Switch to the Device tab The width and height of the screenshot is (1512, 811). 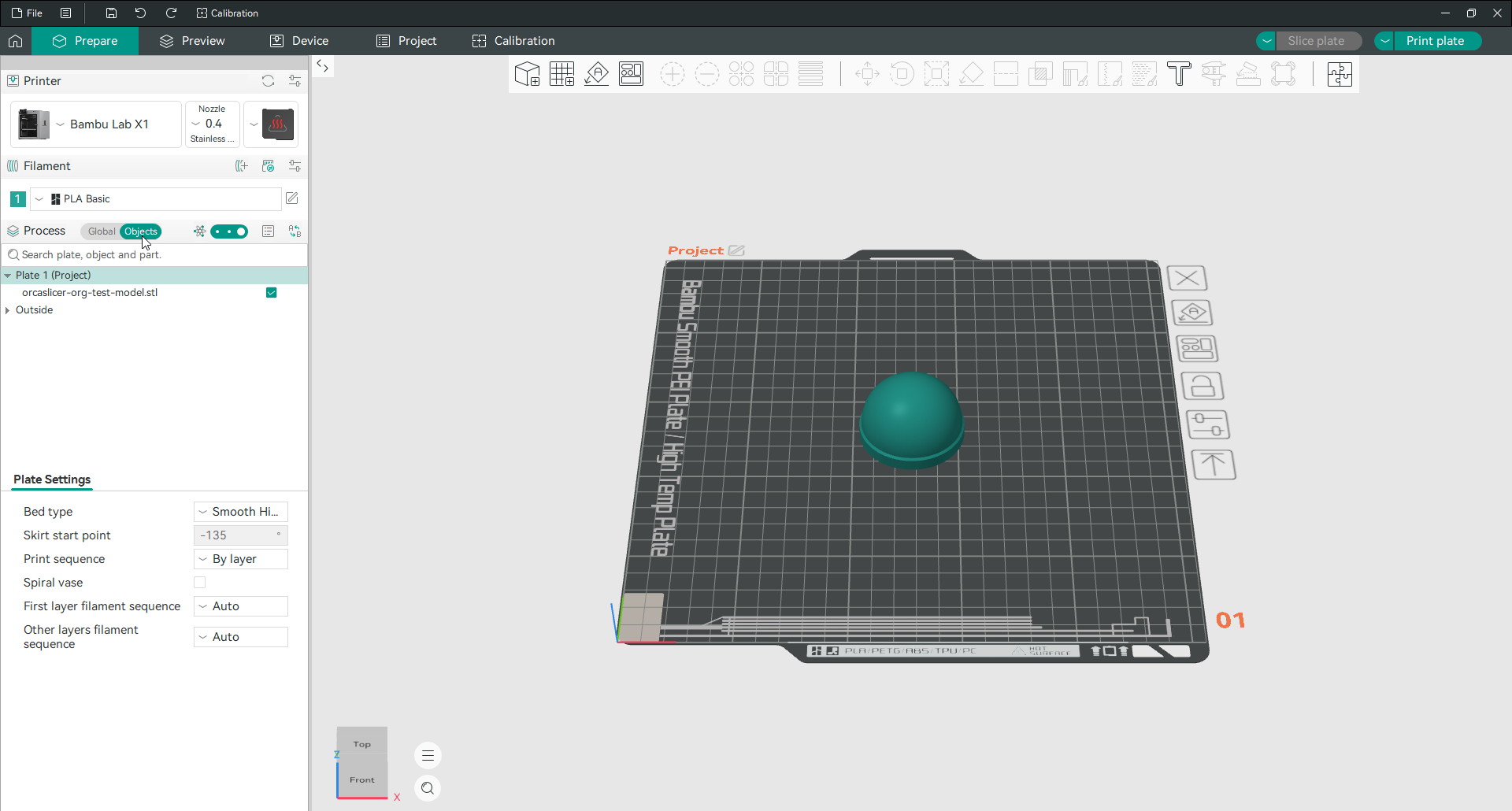point(299,41)
